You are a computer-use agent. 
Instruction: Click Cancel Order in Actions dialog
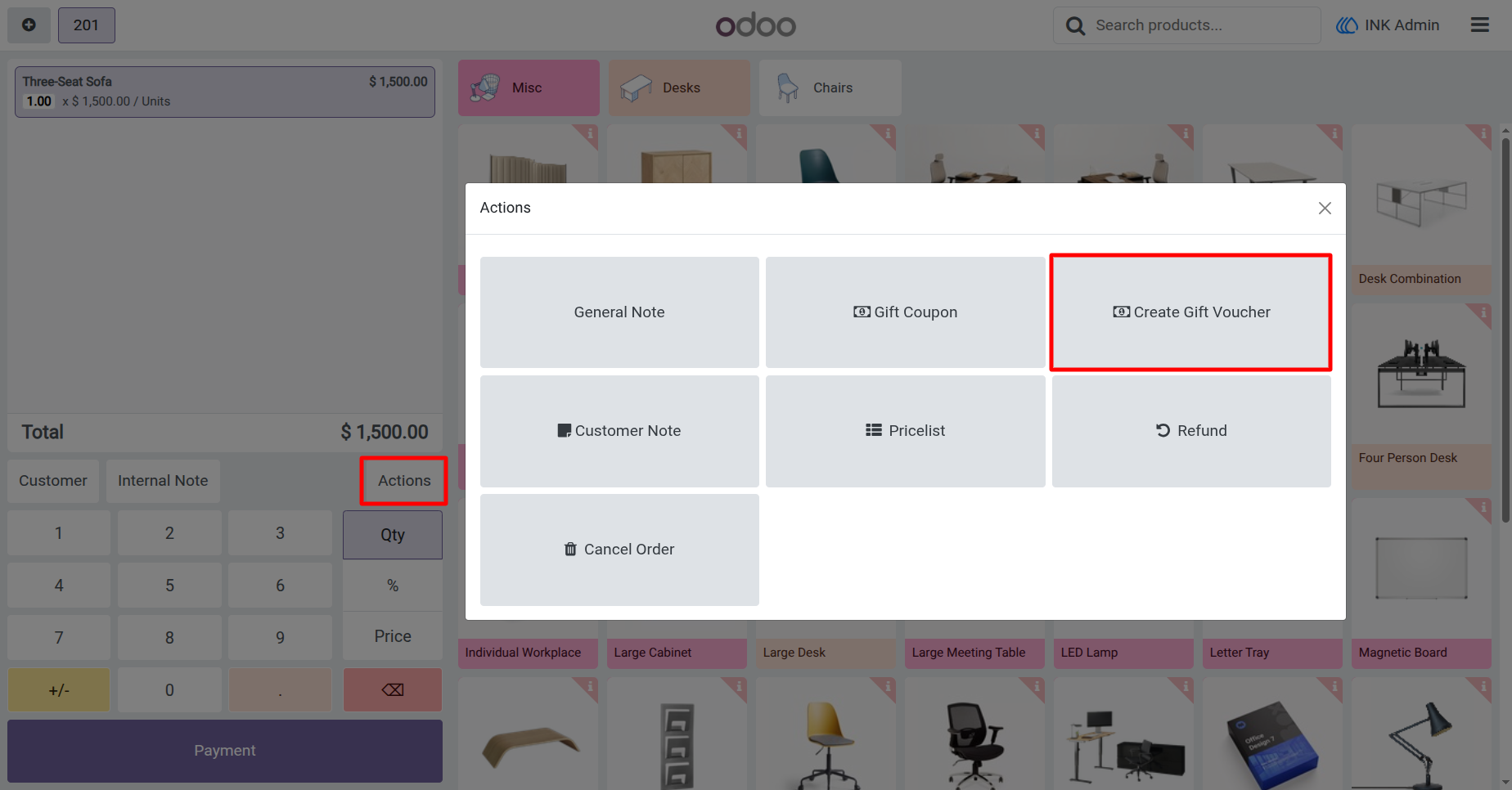619,550
